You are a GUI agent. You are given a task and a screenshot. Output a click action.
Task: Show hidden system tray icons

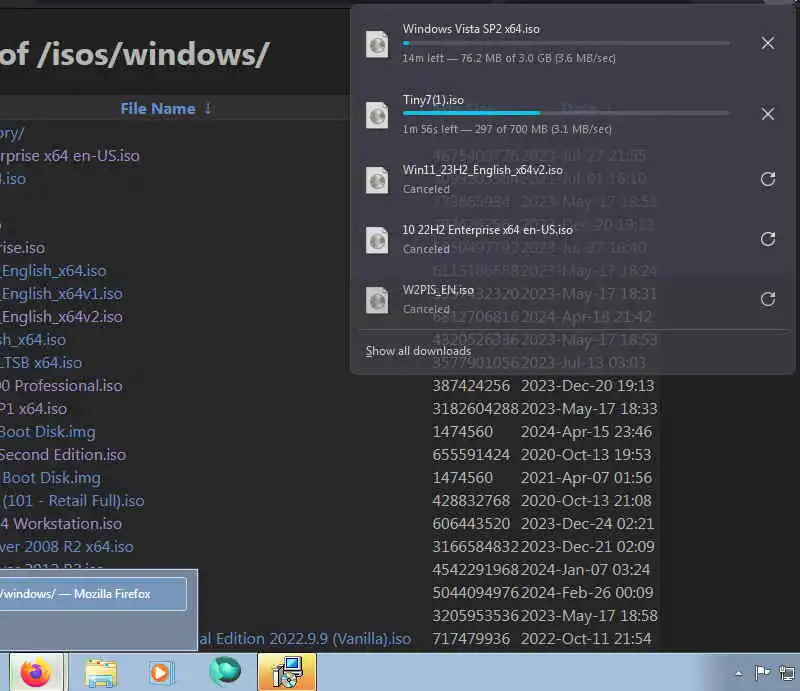[x=739, y=674]
